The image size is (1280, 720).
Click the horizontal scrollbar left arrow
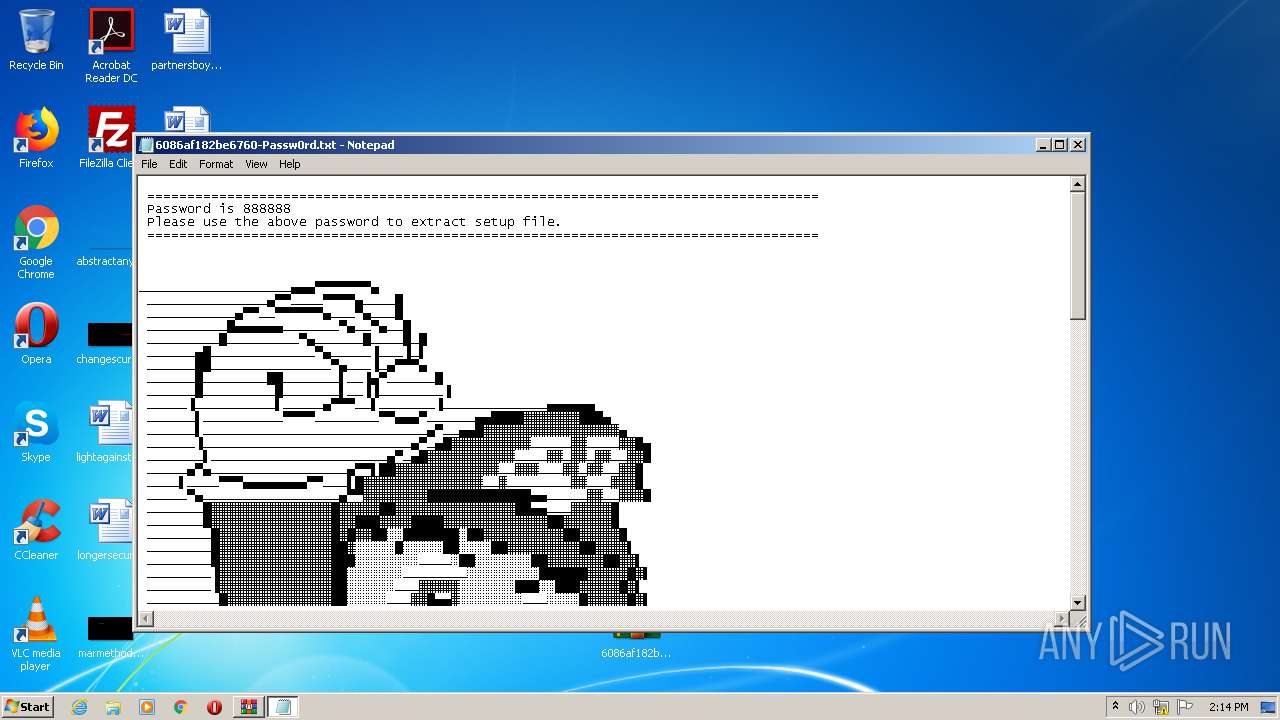pos(146,619)
